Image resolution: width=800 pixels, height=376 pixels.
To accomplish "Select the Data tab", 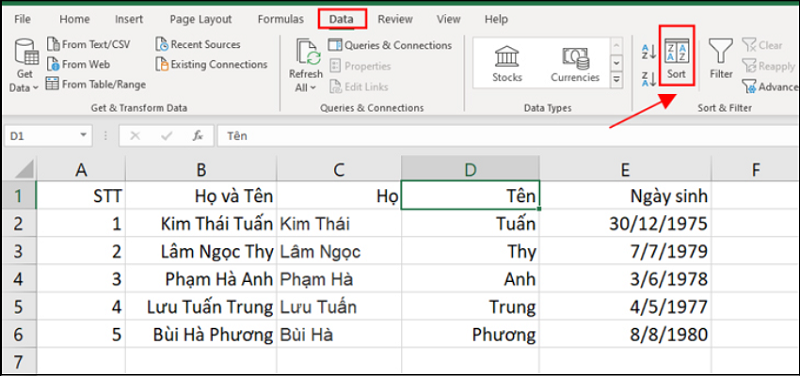I will tap(341, 19).
